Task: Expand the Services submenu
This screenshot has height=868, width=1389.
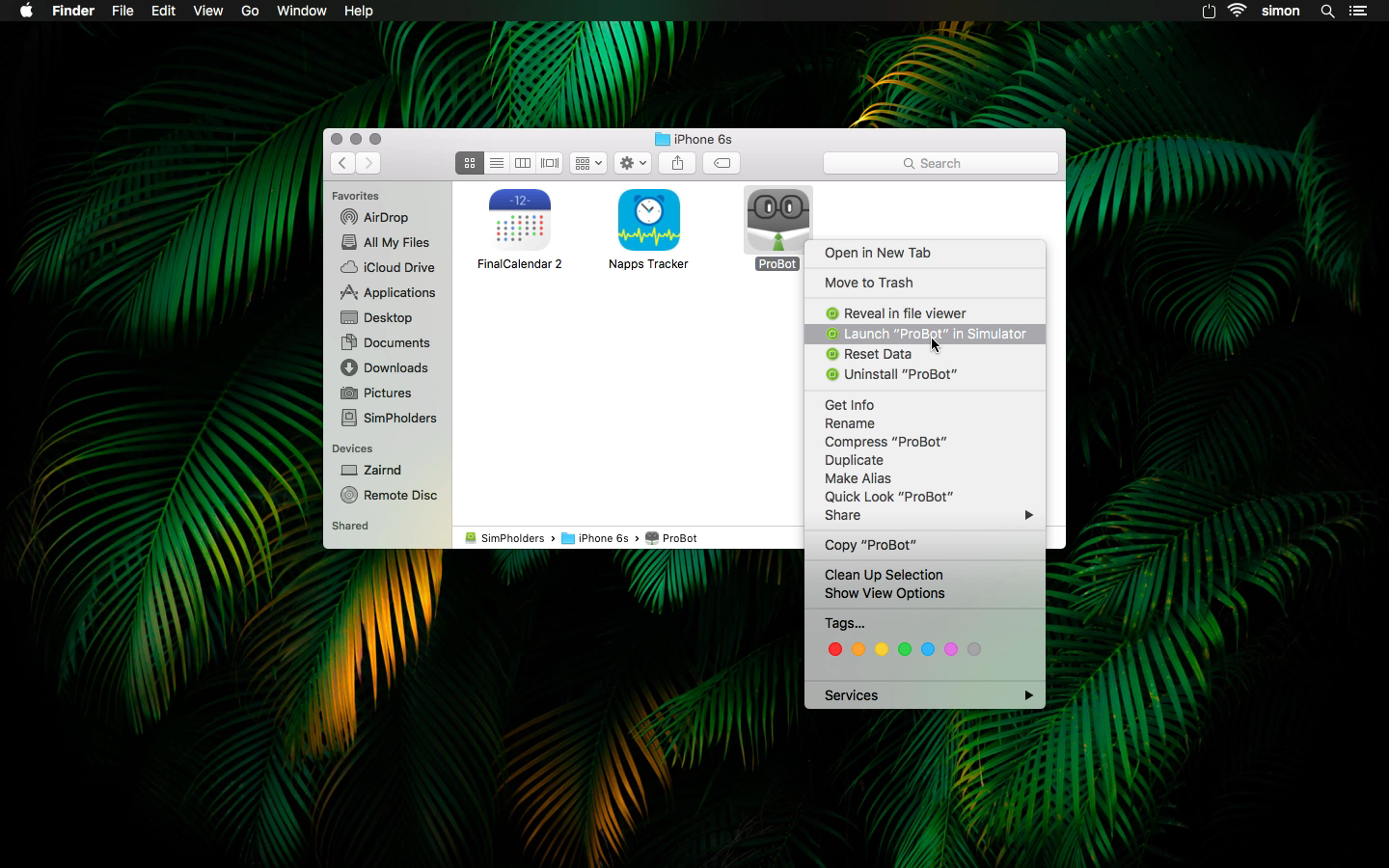Action: click(925, 695)
